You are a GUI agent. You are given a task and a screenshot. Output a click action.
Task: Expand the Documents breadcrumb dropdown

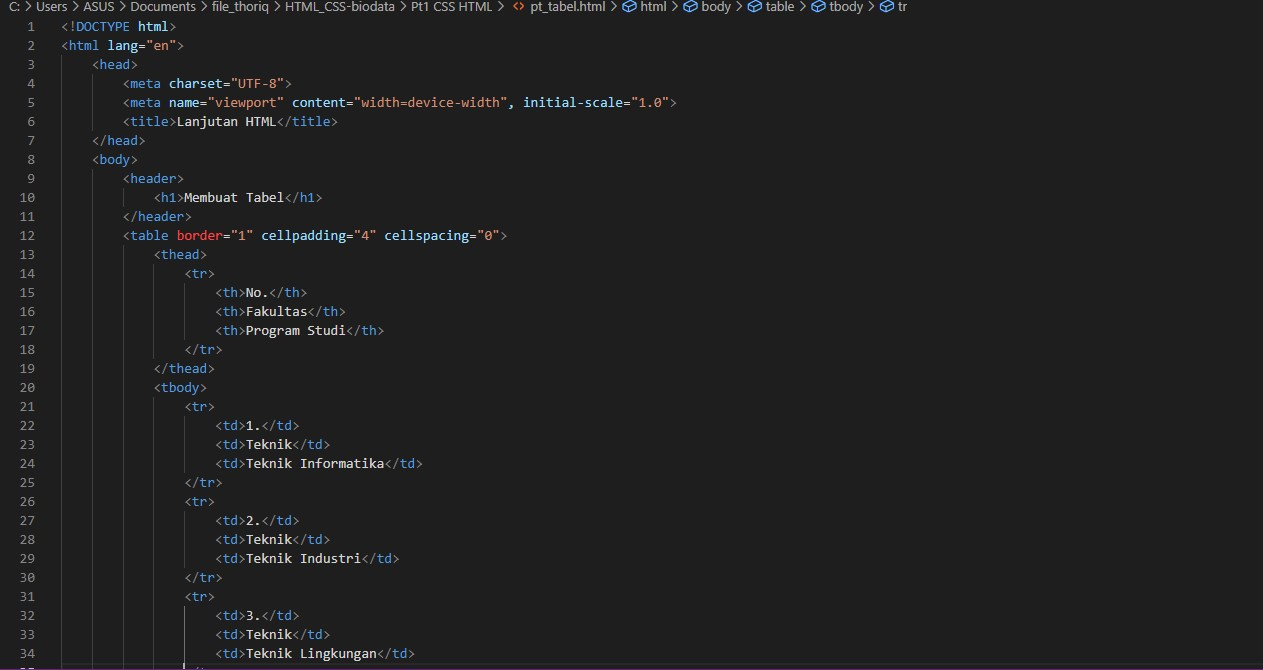[162, 7]
